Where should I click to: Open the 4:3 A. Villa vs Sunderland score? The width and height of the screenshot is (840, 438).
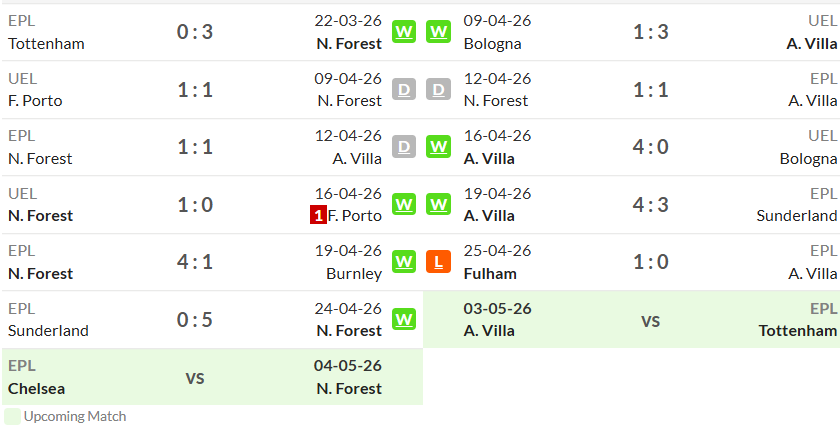point(650,205)
